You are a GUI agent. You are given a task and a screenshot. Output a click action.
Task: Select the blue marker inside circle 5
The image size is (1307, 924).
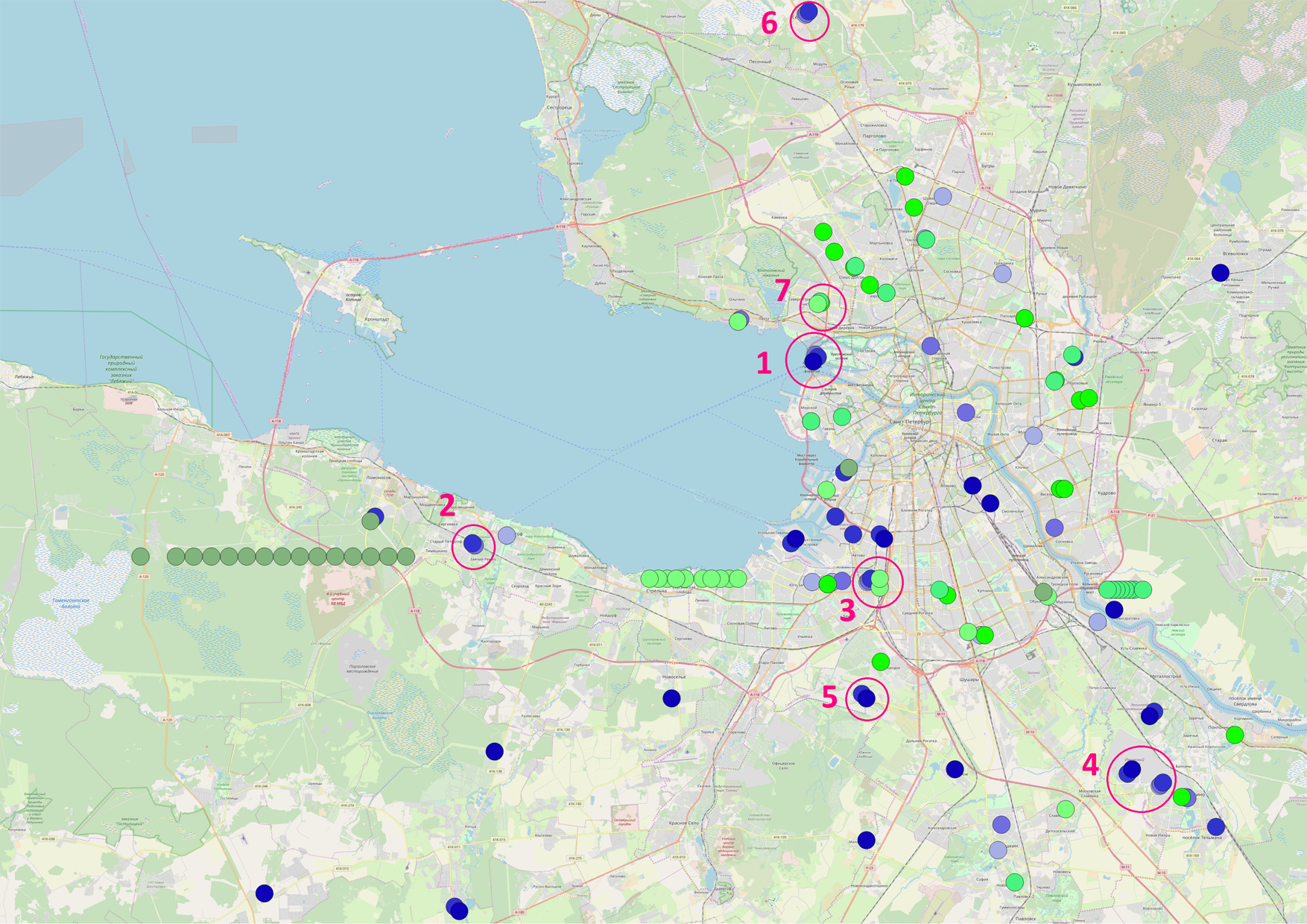pos(864,697)
